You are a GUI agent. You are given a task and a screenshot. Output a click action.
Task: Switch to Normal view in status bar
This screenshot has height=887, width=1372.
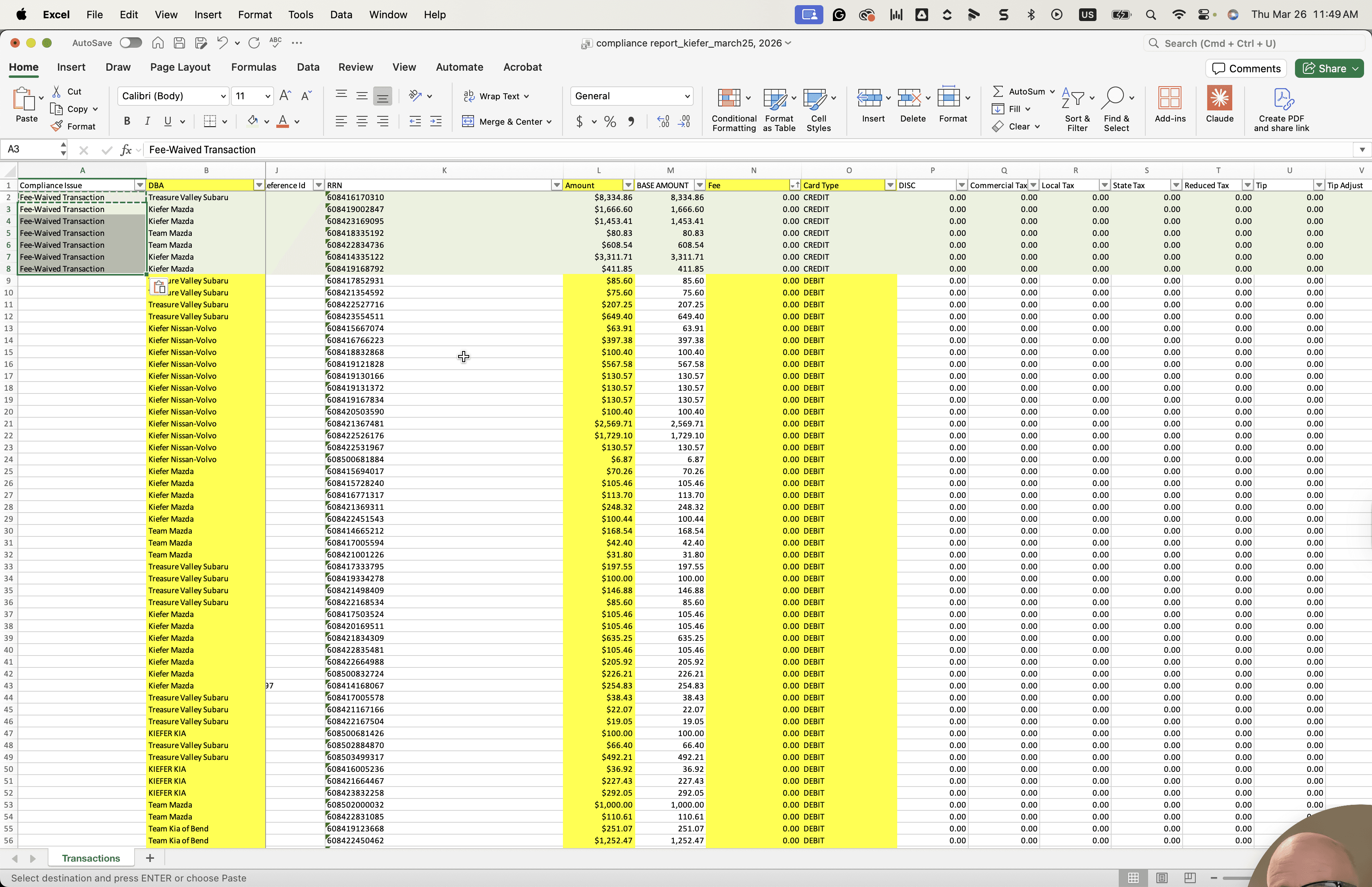(1133, 878)
